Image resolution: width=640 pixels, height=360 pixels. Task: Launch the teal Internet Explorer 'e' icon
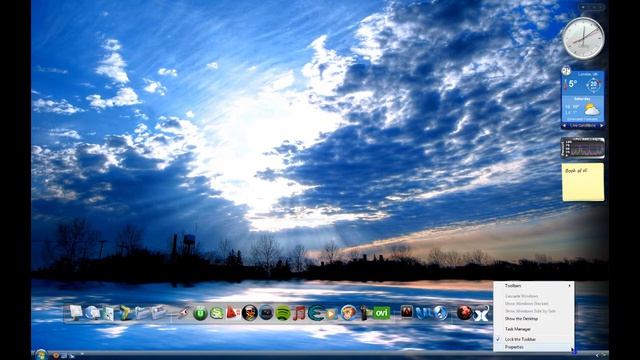point(316,313)
